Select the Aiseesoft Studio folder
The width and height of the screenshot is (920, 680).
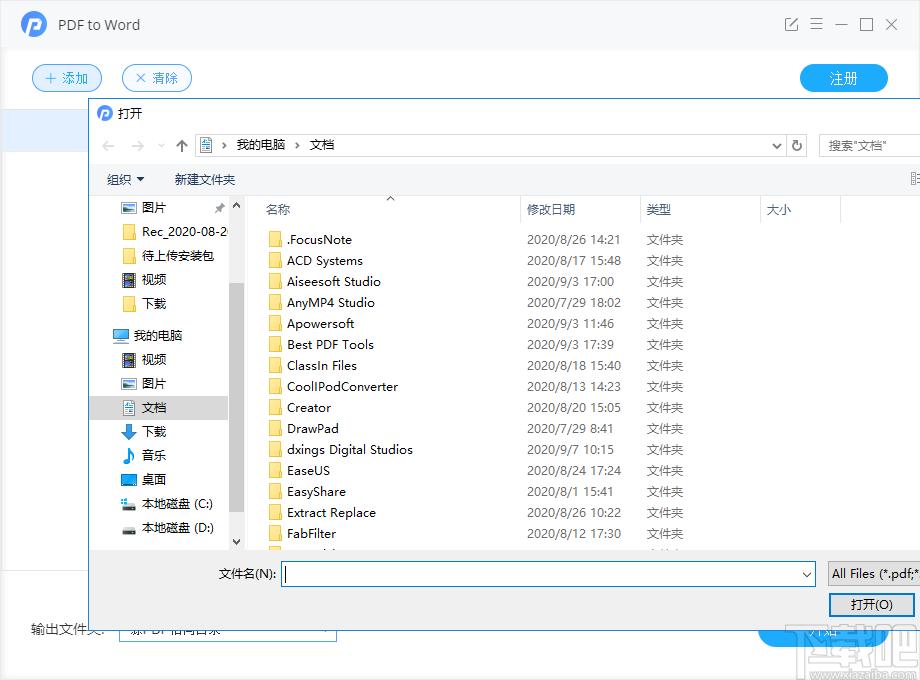[x=333, y=282]
